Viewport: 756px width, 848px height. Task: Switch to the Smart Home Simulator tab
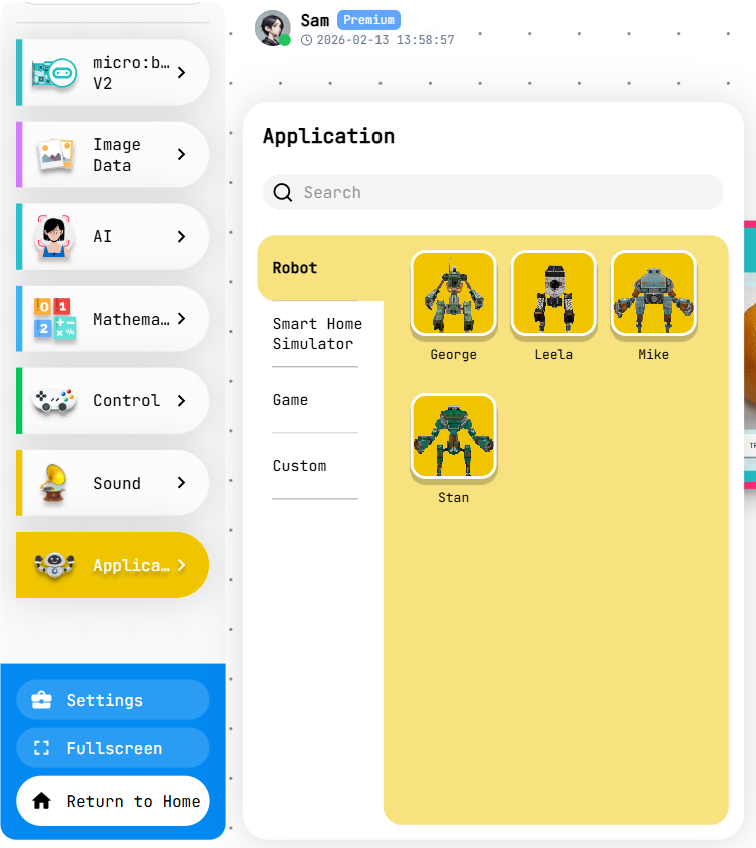coord(316,334)
